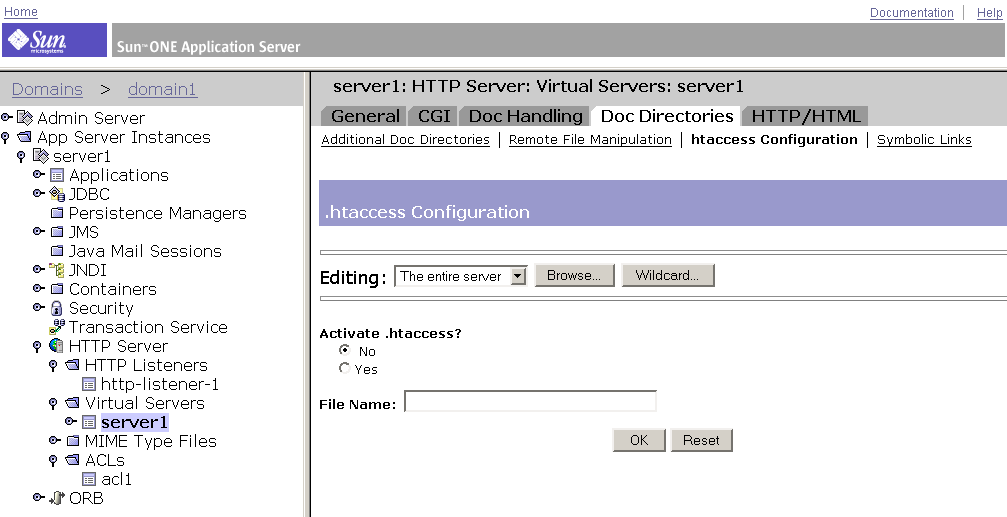1007x517 pixels.
Task: Open the Documentation link
Action: point(911,12)
